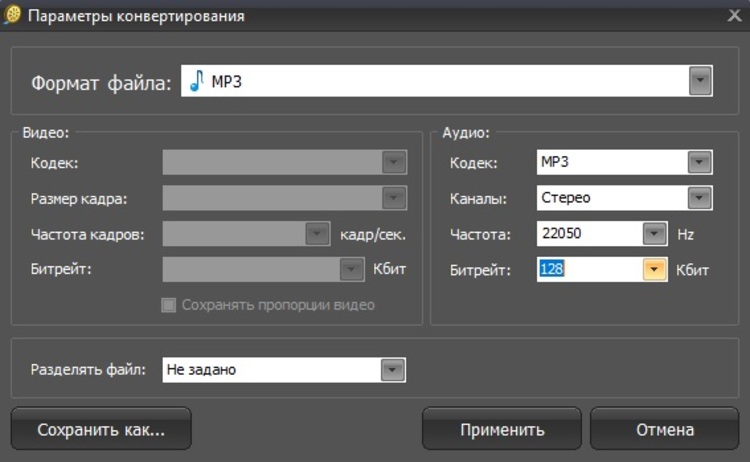Expand the video bitrate dropdown
The image size is (750, 462).
(x=352, y=269)
